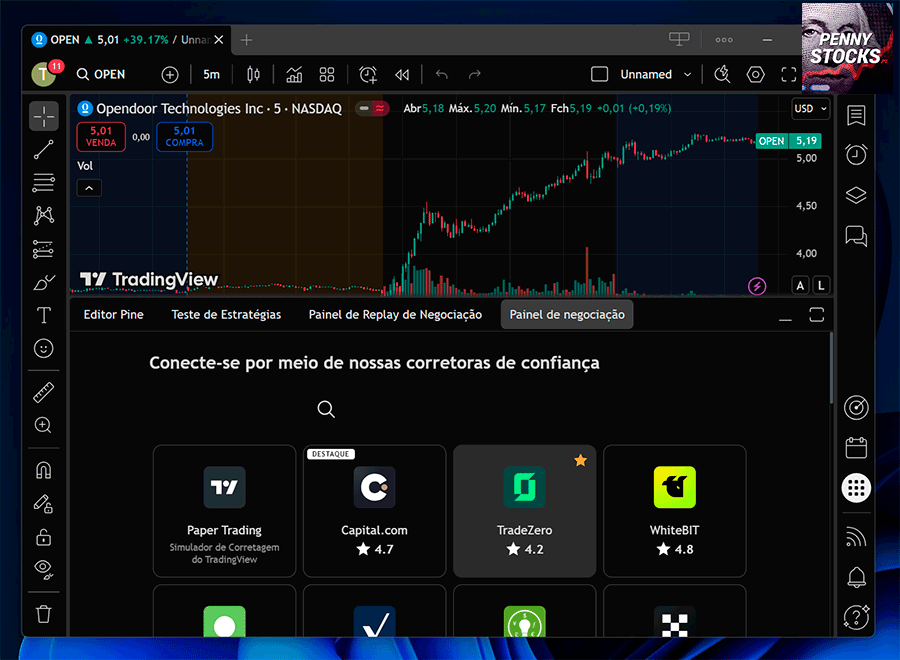900x660 pixels.
Task: Open the OPEN symbol search field
Action: point(102,75)
